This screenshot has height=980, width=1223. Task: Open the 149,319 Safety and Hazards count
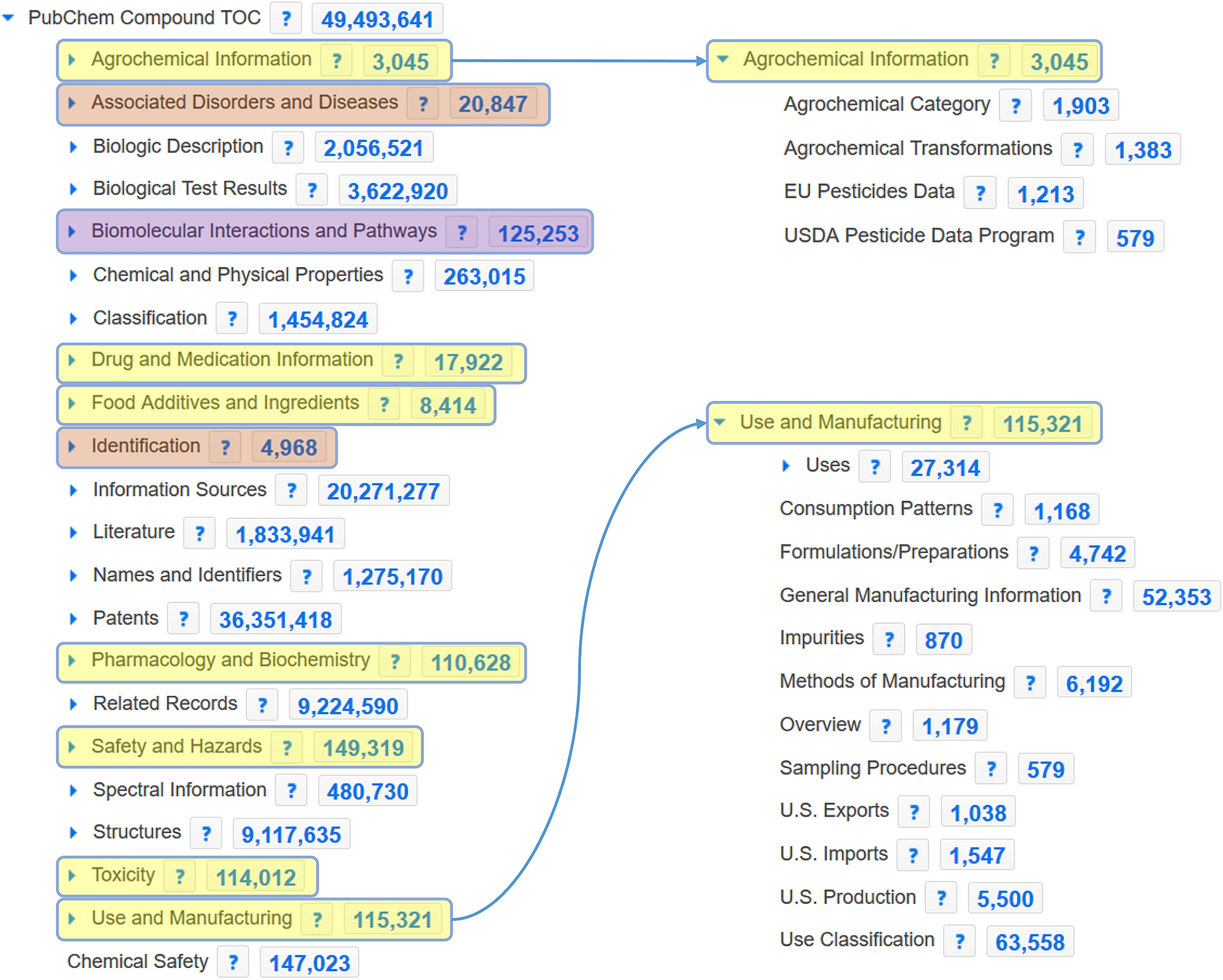coord(363,748)
